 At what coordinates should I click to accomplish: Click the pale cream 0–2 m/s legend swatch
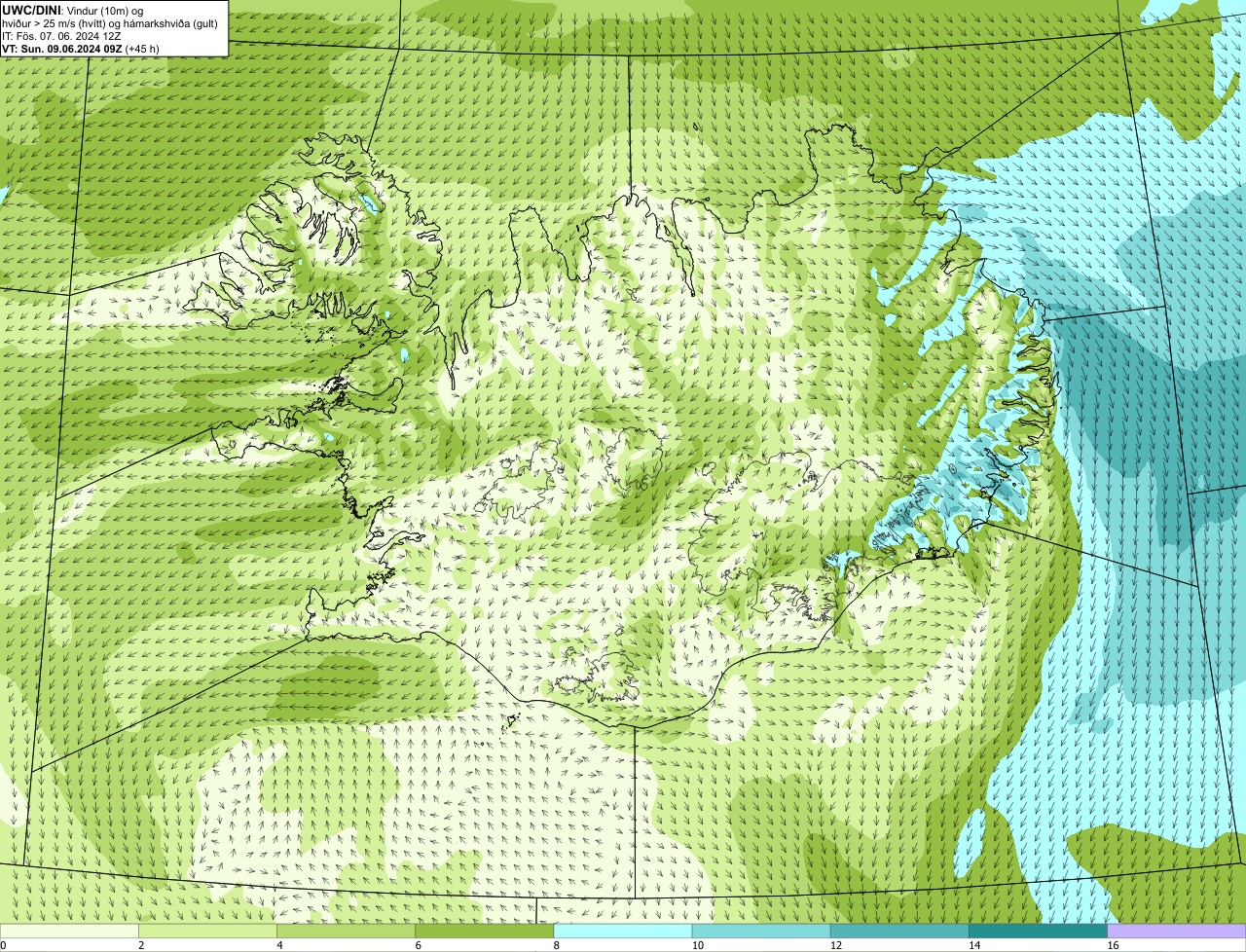point(69,931)
